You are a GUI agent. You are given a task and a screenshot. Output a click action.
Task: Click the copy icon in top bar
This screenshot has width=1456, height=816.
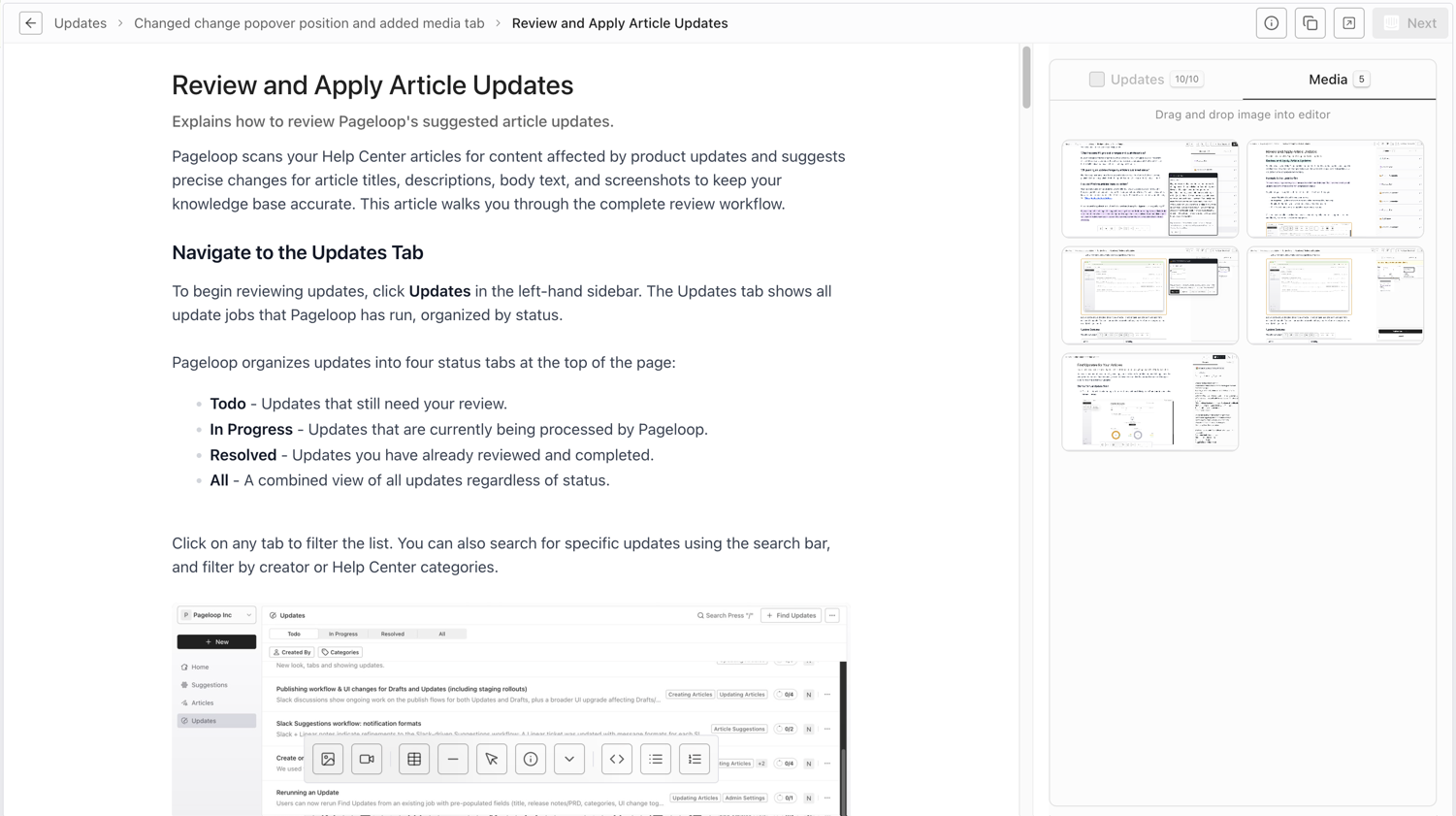(1310, 23)
